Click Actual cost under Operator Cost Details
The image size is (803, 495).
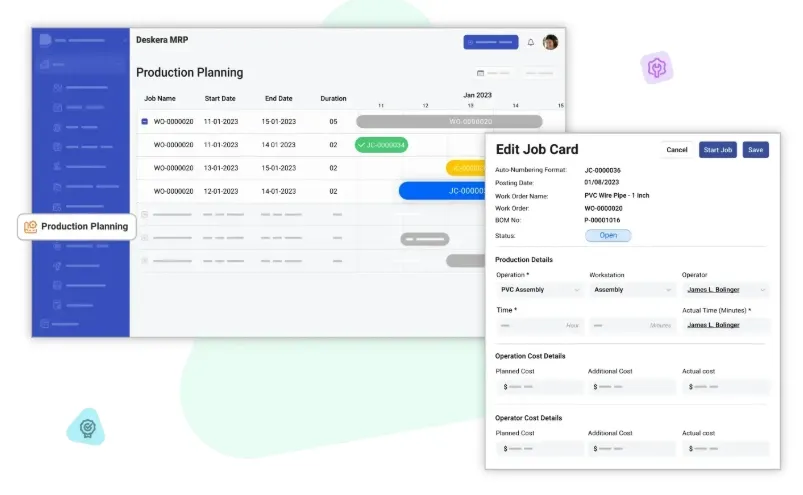tap(726, 449)
